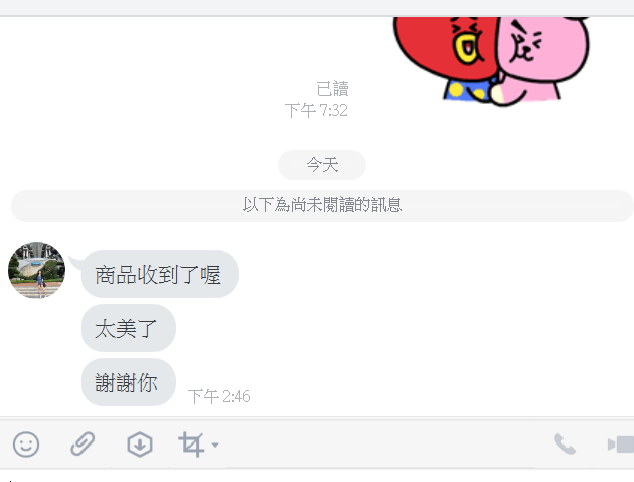634x482 pixels.
Task: Click the 下午 7:32 timestamp
Action: tap(316, 110)
